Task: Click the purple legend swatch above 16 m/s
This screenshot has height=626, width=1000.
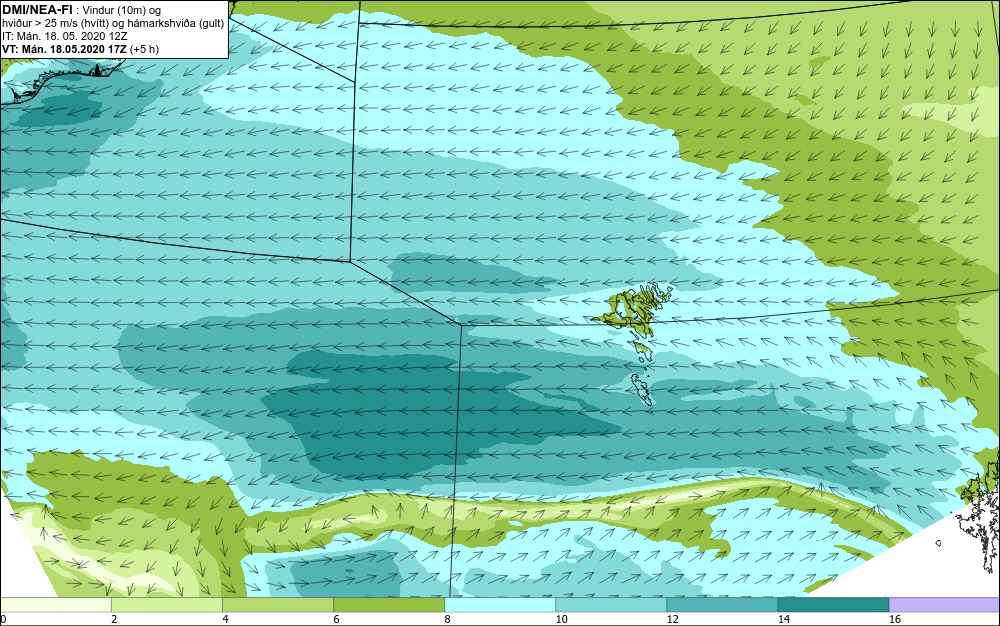Action: [945, 604]
